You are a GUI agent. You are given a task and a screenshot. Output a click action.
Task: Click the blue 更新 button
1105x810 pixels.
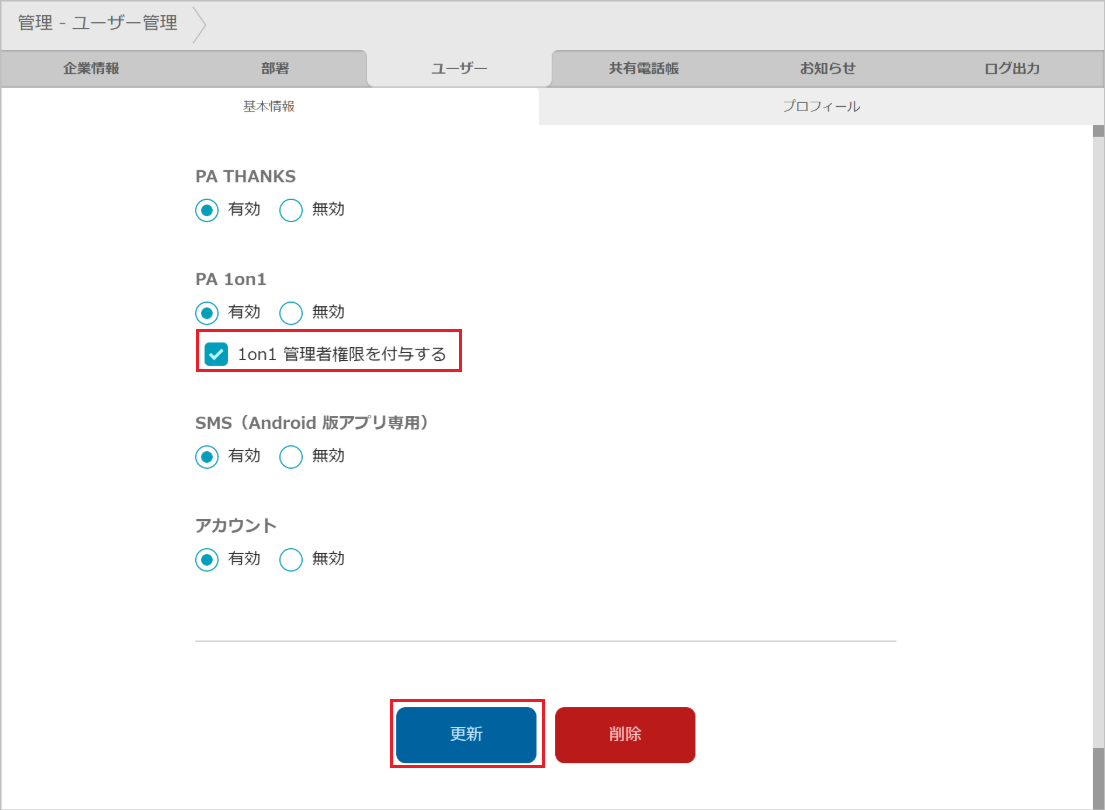click(467, 735)
